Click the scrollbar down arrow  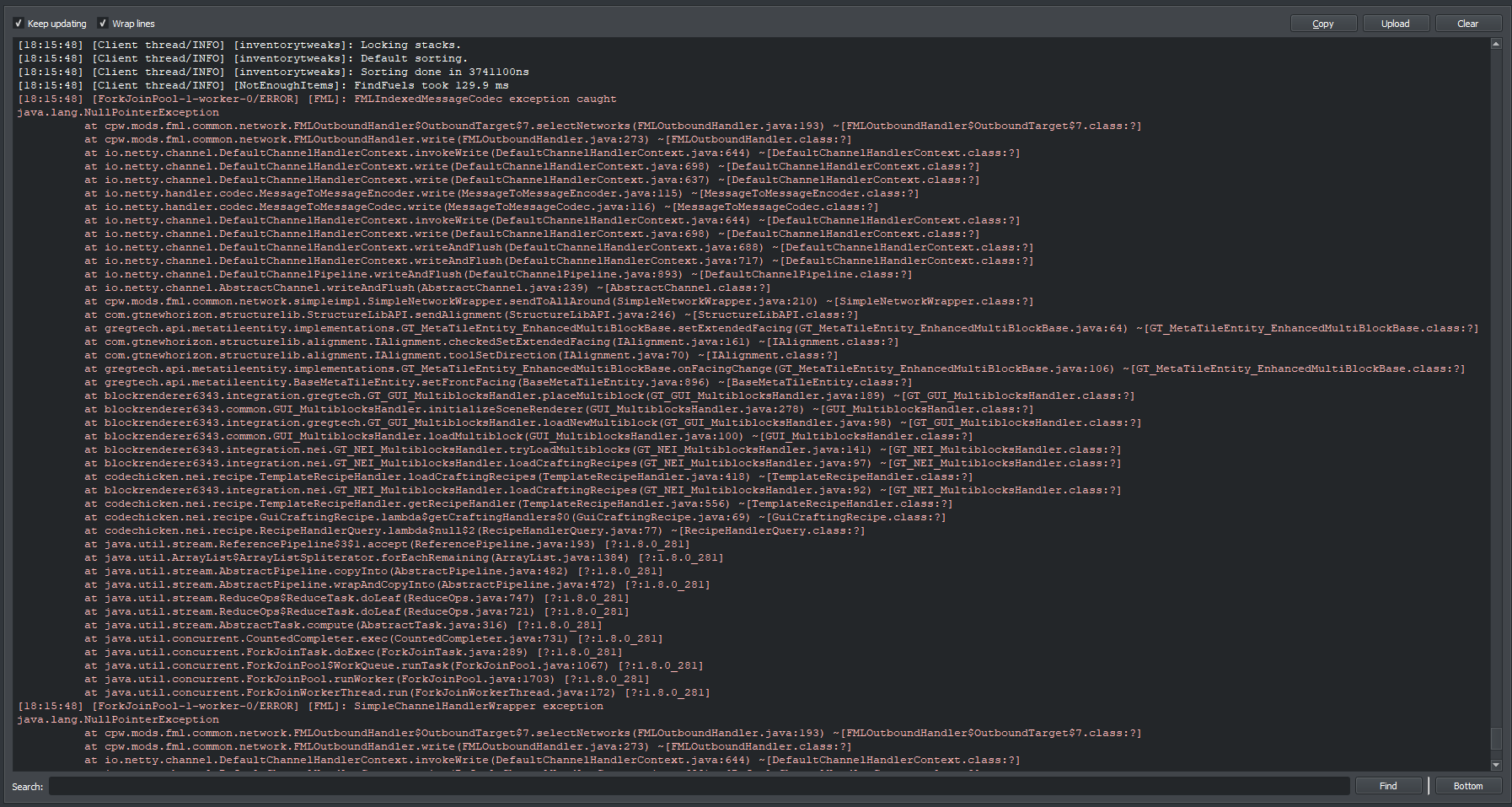pos(1497,765)
